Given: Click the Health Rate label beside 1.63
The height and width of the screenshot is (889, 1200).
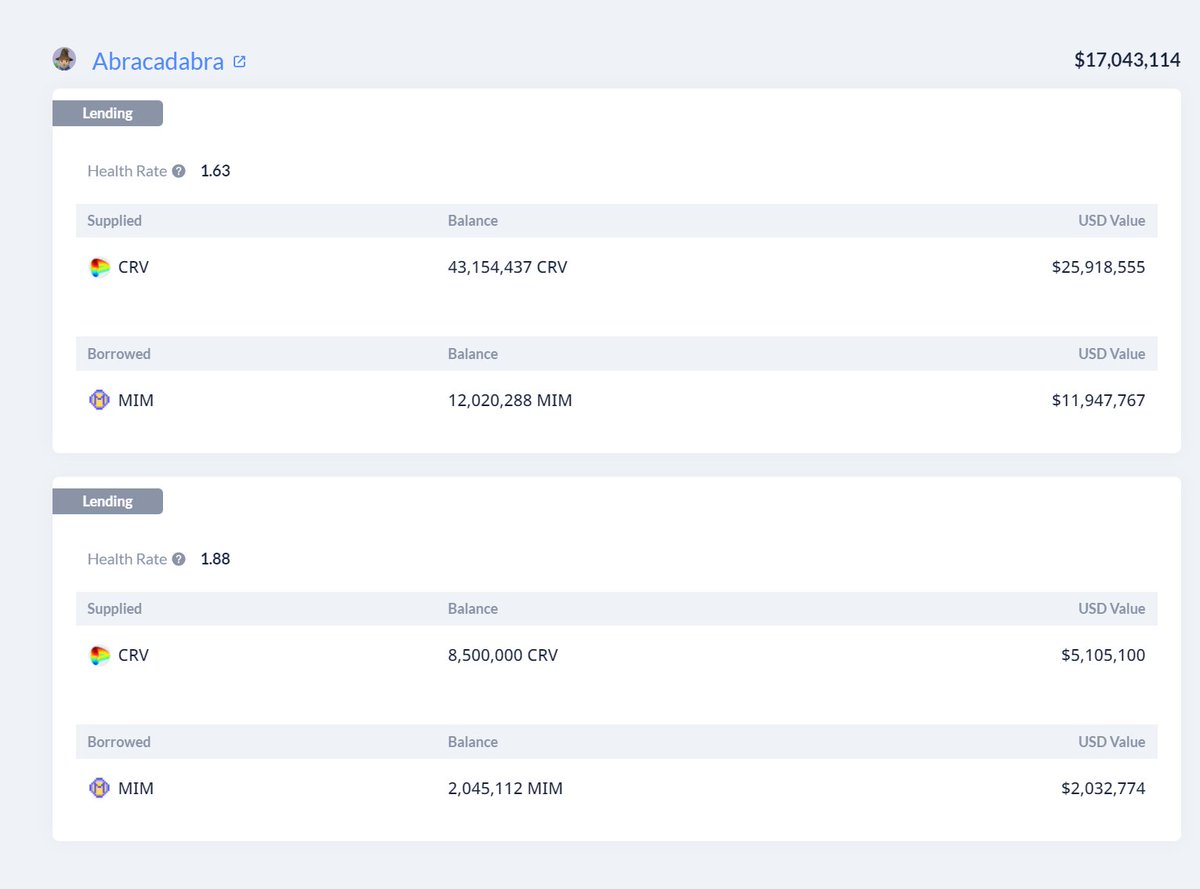Looking at the screenshot, I should coord(127,171).
